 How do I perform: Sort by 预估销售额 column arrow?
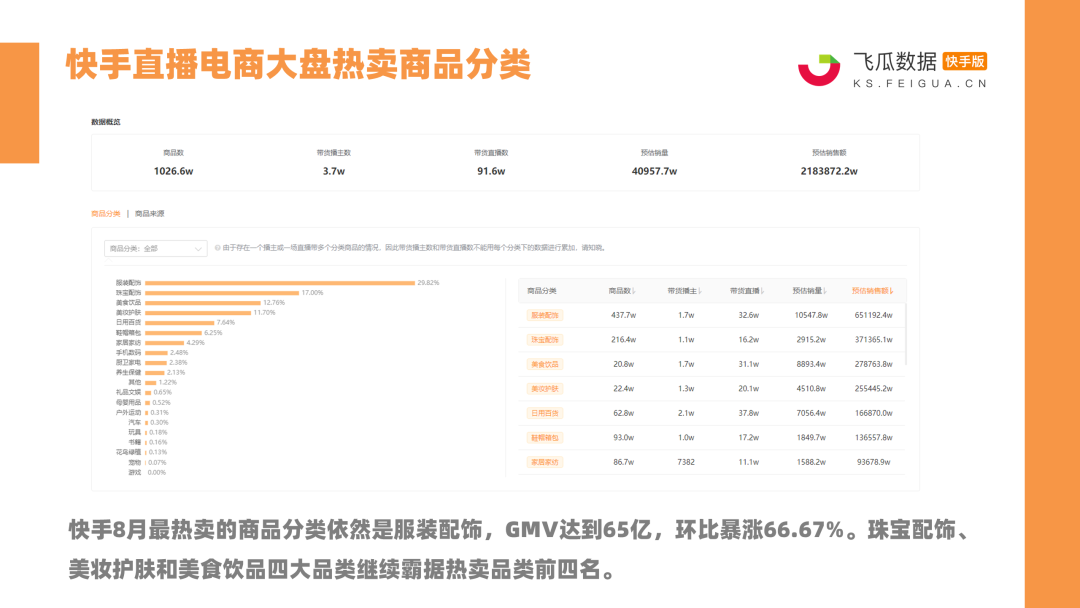[x=892, y=291]
